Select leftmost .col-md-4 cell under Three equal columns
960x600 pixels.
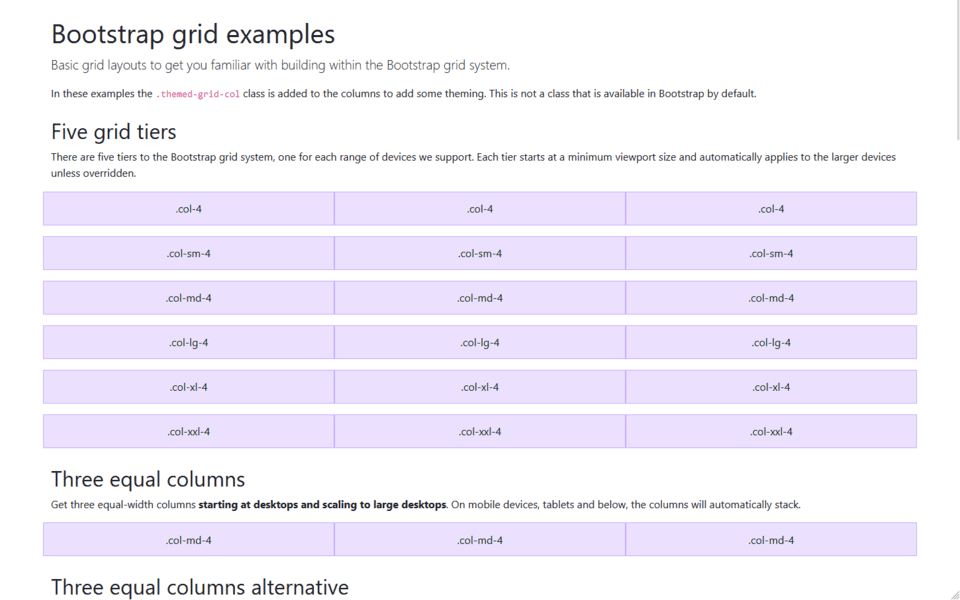[188, 540]
